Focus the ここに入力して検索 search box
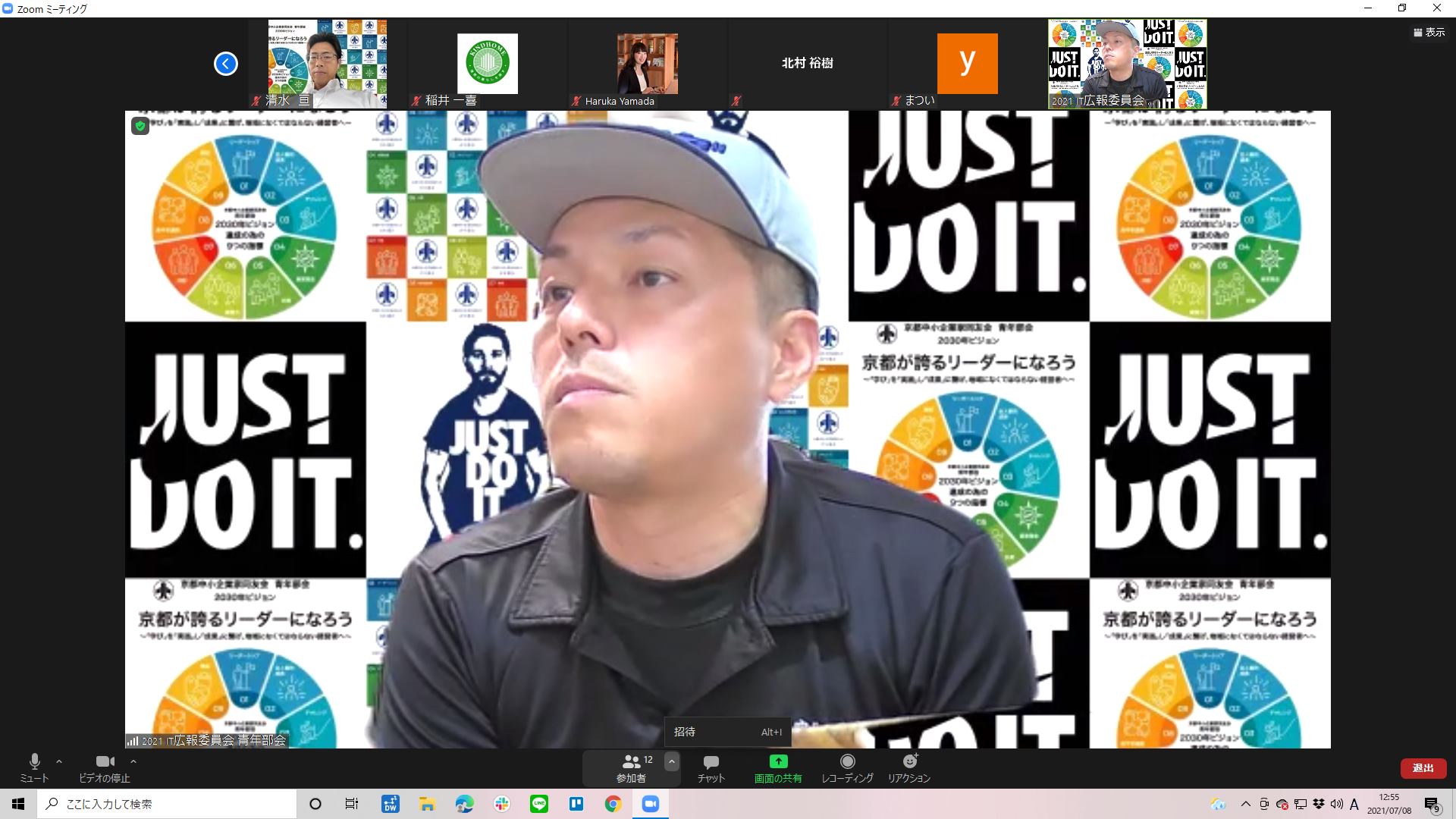 click(x=167, y=804)
